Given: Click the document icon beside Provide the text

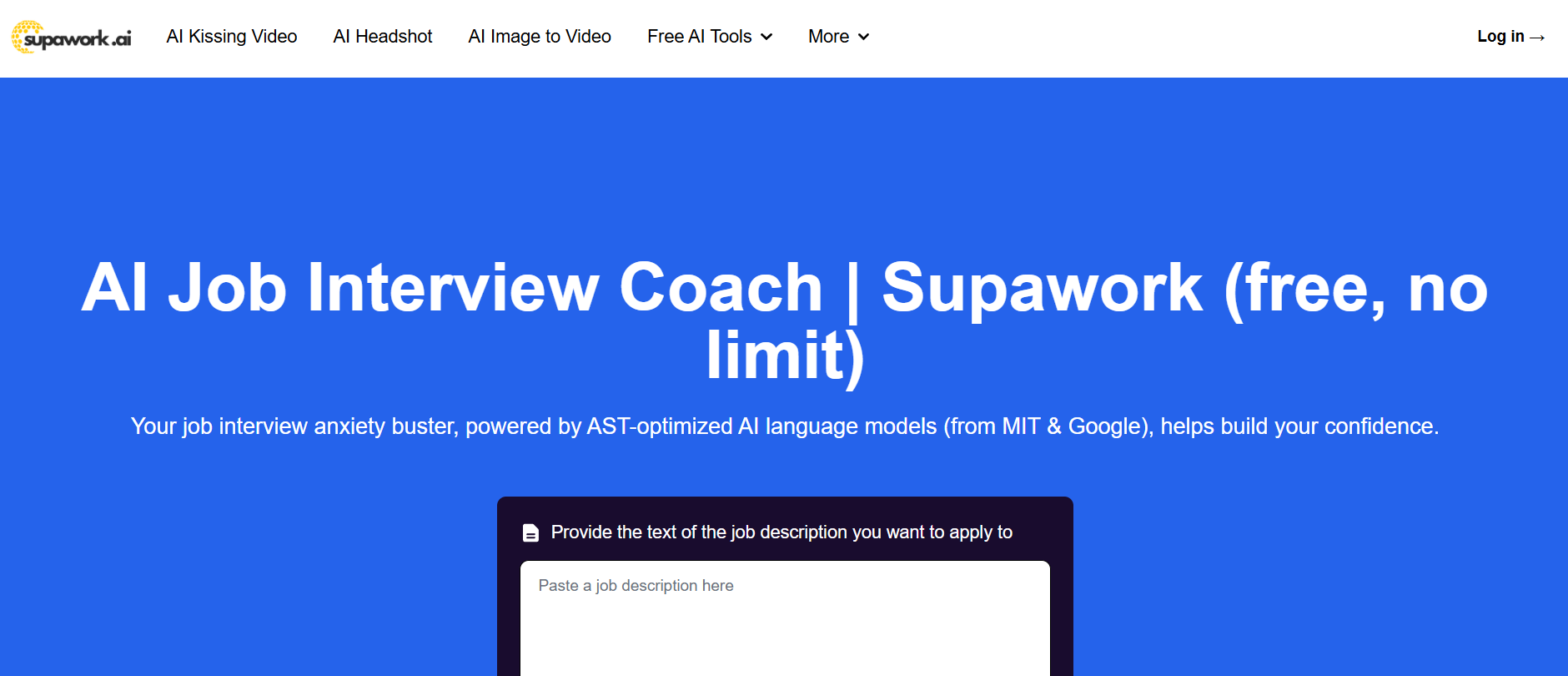Looking at the screenshot, I should click(530, 532).
